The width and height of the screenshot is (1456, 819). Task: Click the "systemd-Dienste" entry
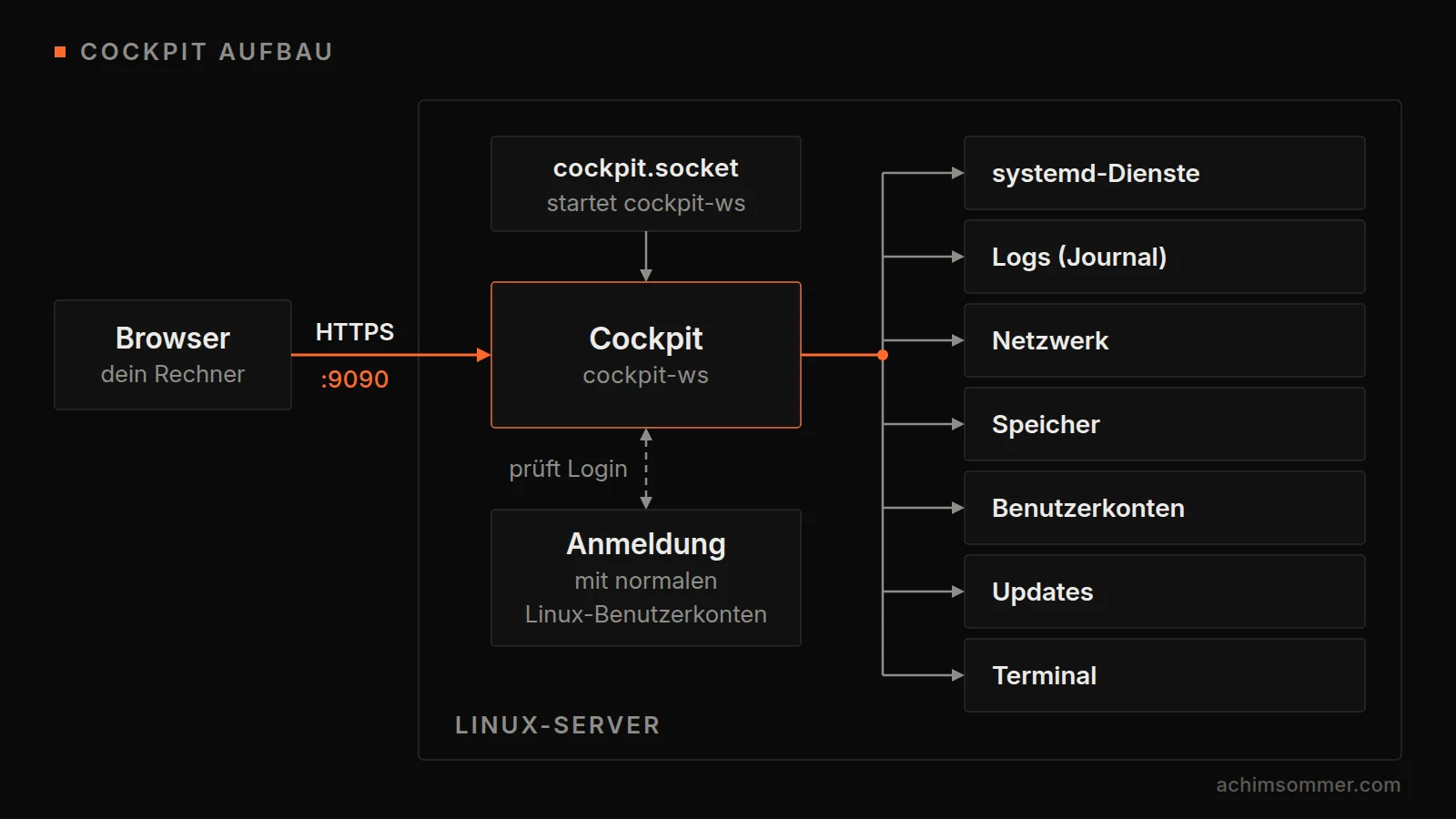(1165, 173)
